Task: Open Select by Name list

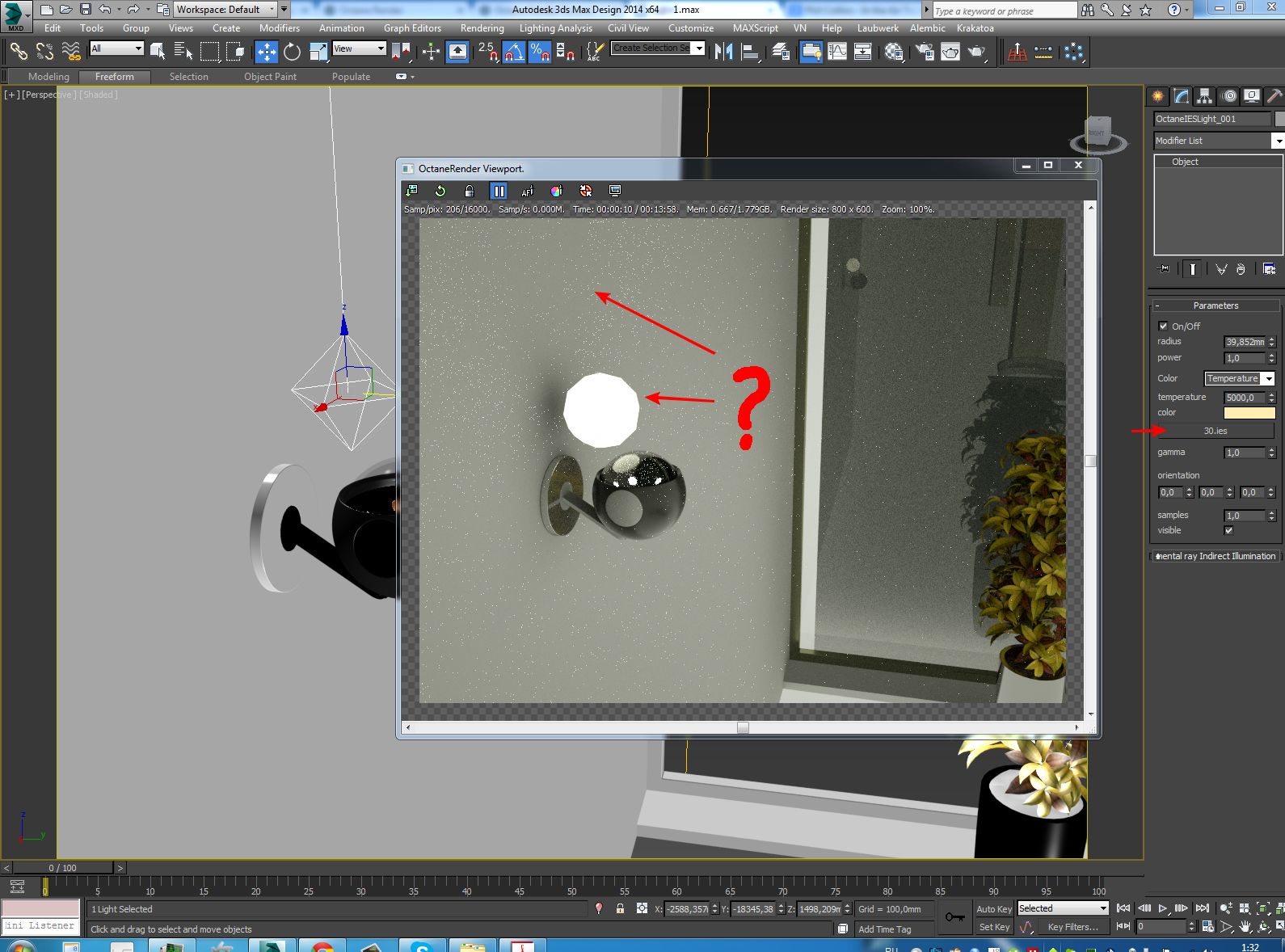Action: click(x=183, y=53)
